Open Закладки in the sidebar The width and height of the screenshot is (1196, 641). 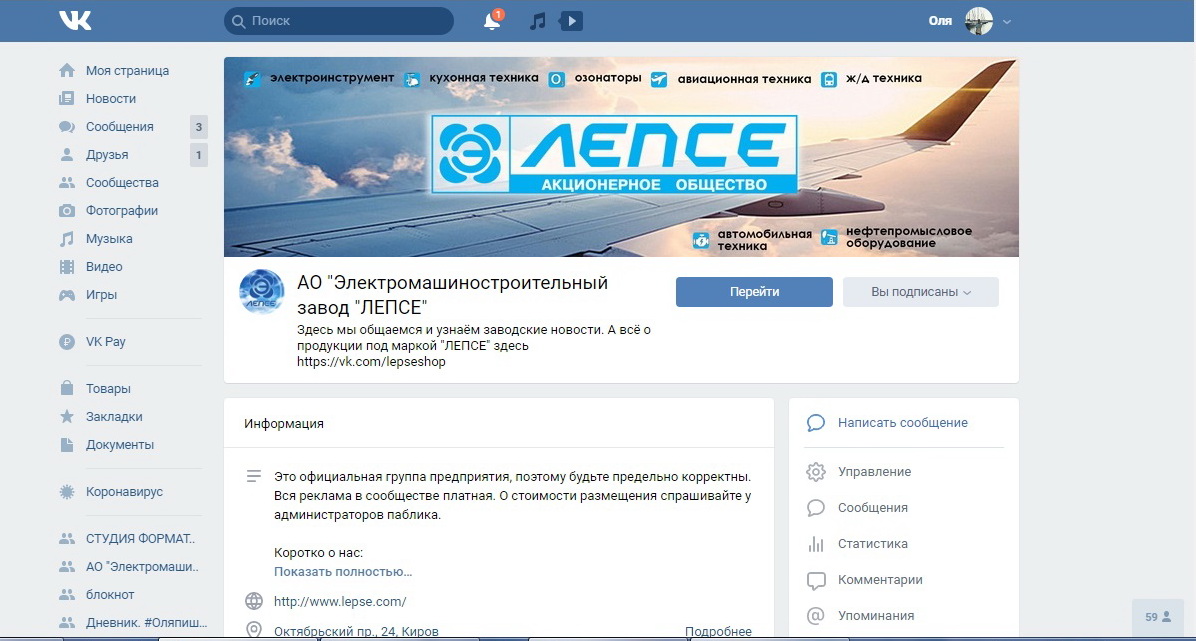tap(114, 417)
